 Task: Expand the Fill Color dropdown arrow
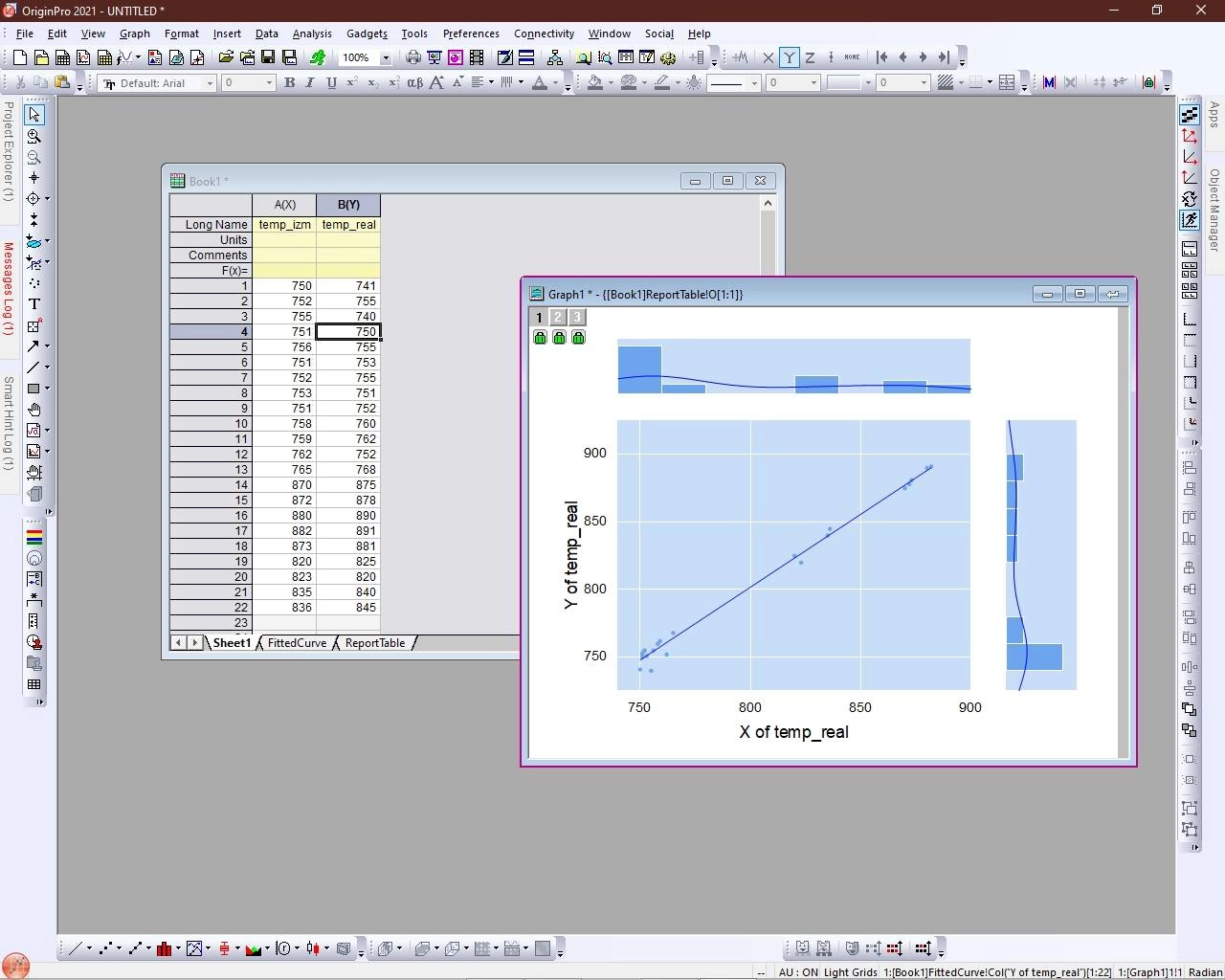click(610, 83)
